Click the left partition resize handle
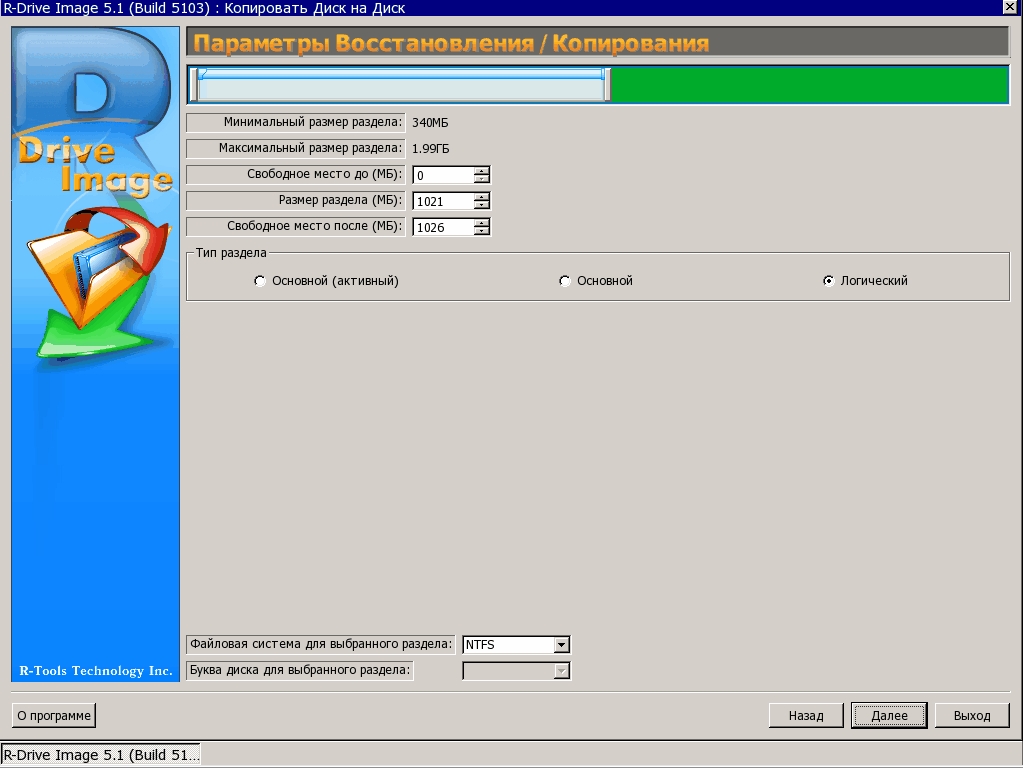Image resolution: width=1023 pixels, height=769 pixels. [194, 85]
